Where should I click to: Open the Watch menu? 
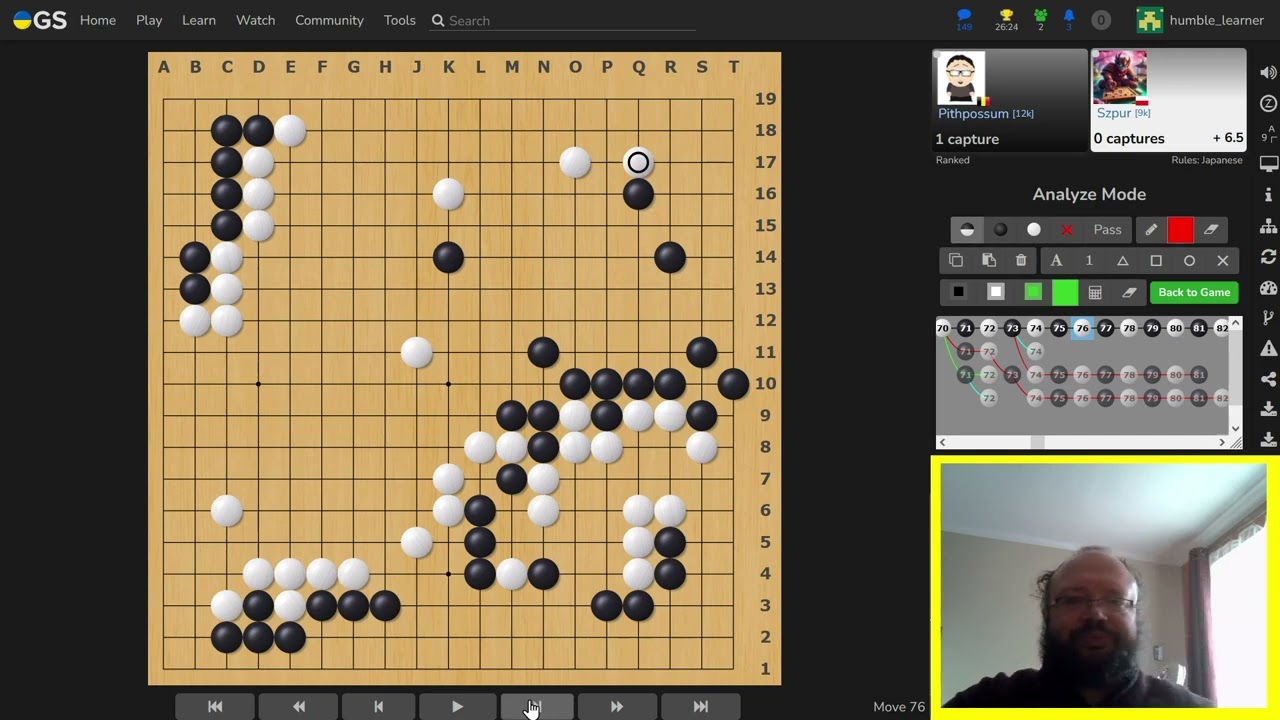click(x=255, y=20)
